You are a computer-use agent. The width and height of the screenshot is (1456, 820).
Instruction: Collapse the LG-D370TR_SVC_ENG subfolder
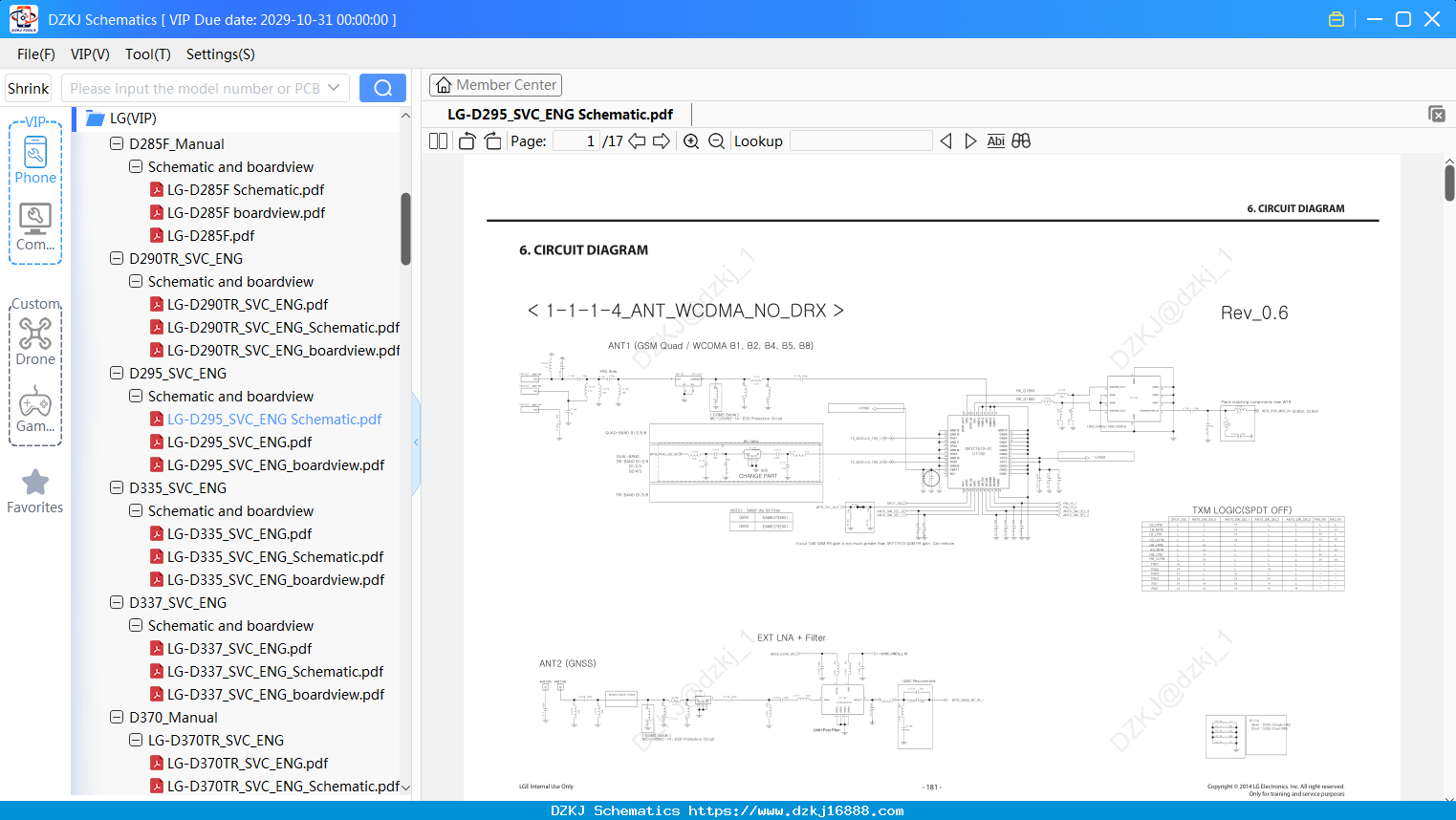pos(136,740)
